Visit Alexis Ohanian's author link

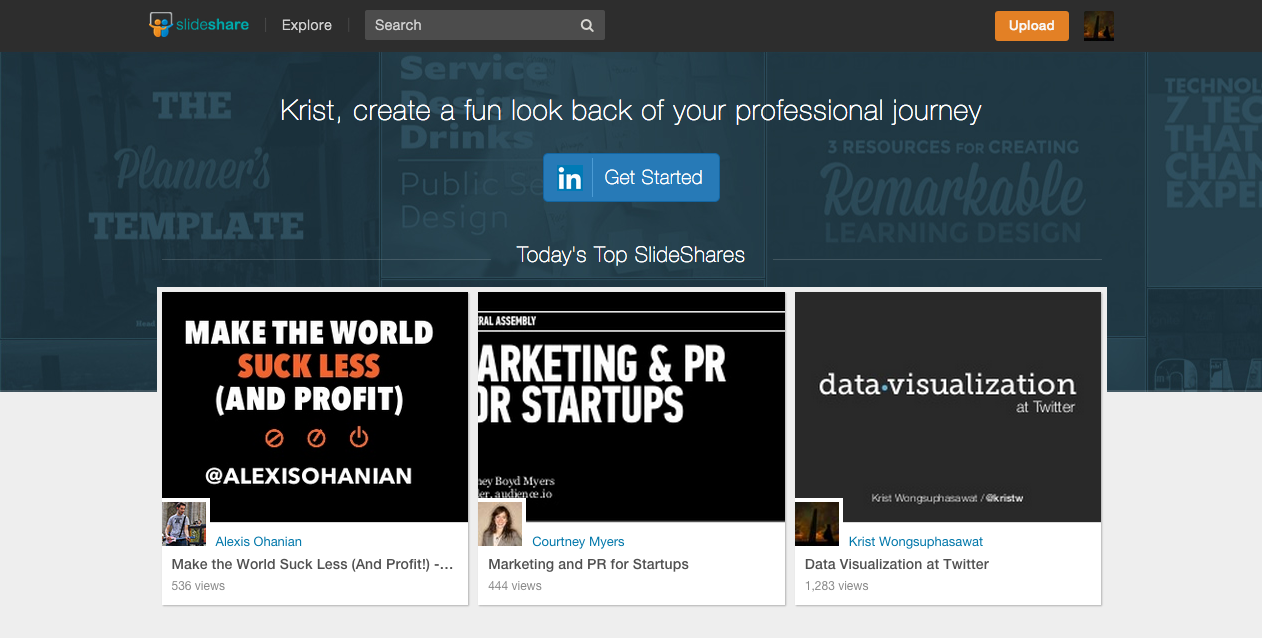pos(258,542)
